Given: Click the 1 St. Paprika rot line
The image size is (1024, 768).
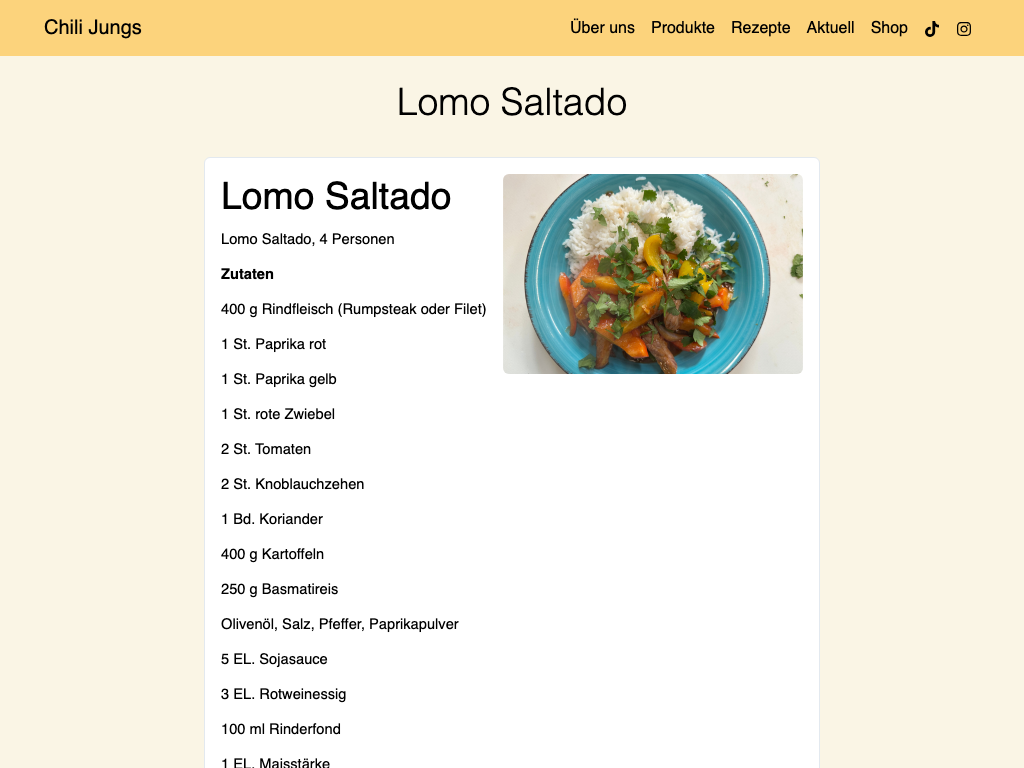Looking at the screenshot, I should (x=273, y=344).
